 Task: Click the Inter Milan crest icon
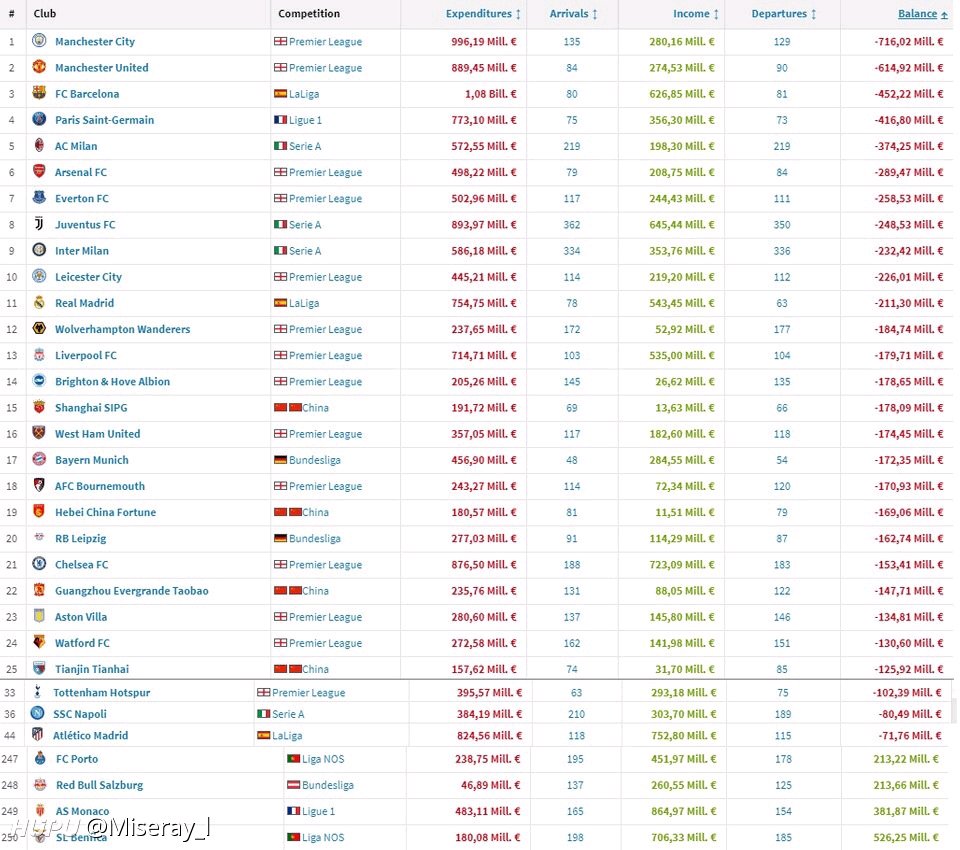(x=39, y=249)
